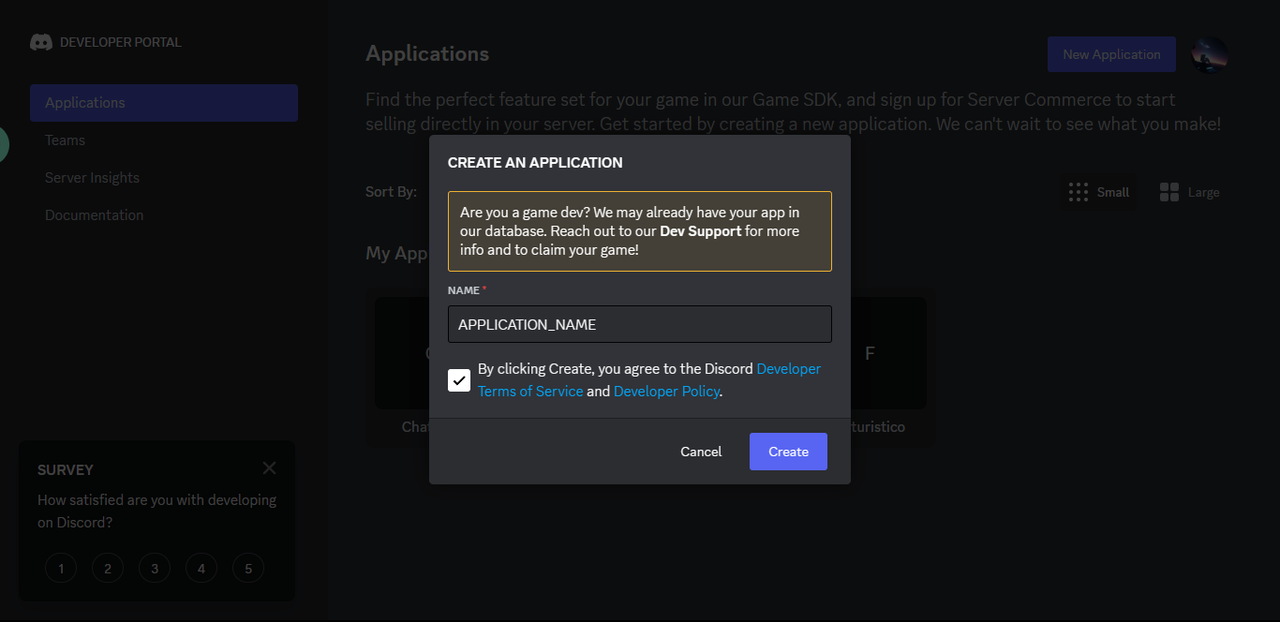Cancel the application creation dialog

pos(701,452)
